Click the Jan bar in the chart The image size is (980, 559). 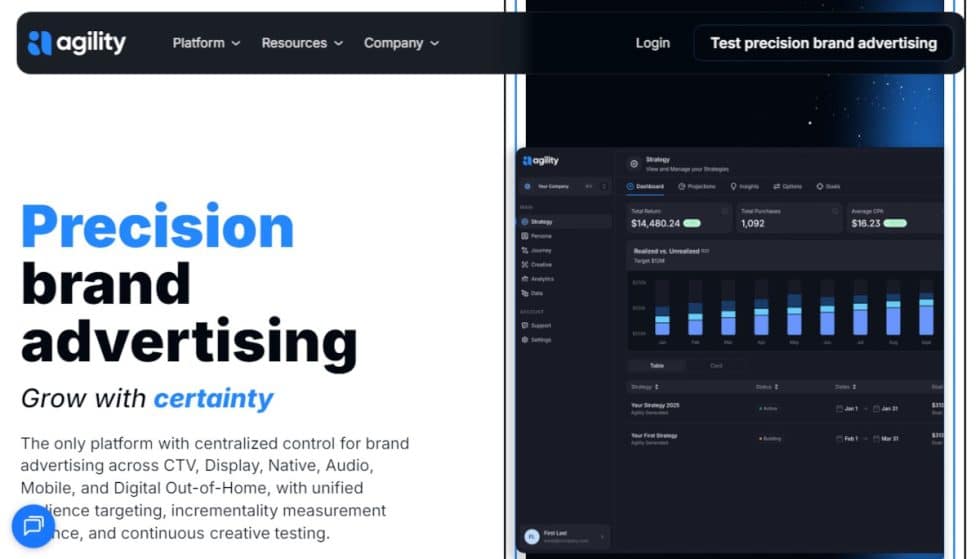(x=662, y=320)
